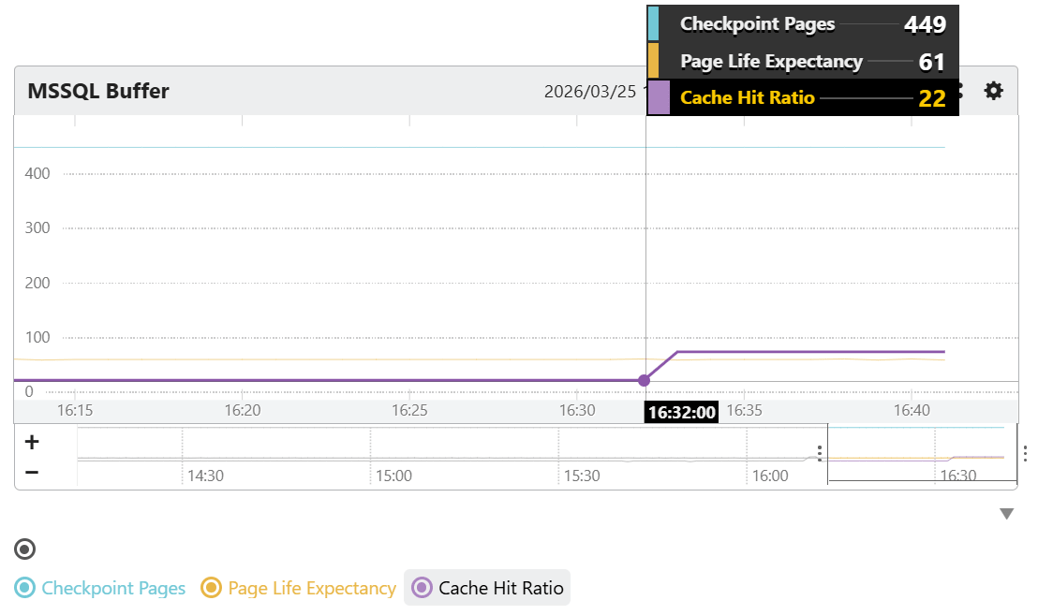The height and width of the screenshot is (615, 1038).
Task: Click the date 2026/03/25 in header
Action: [590, 91]
